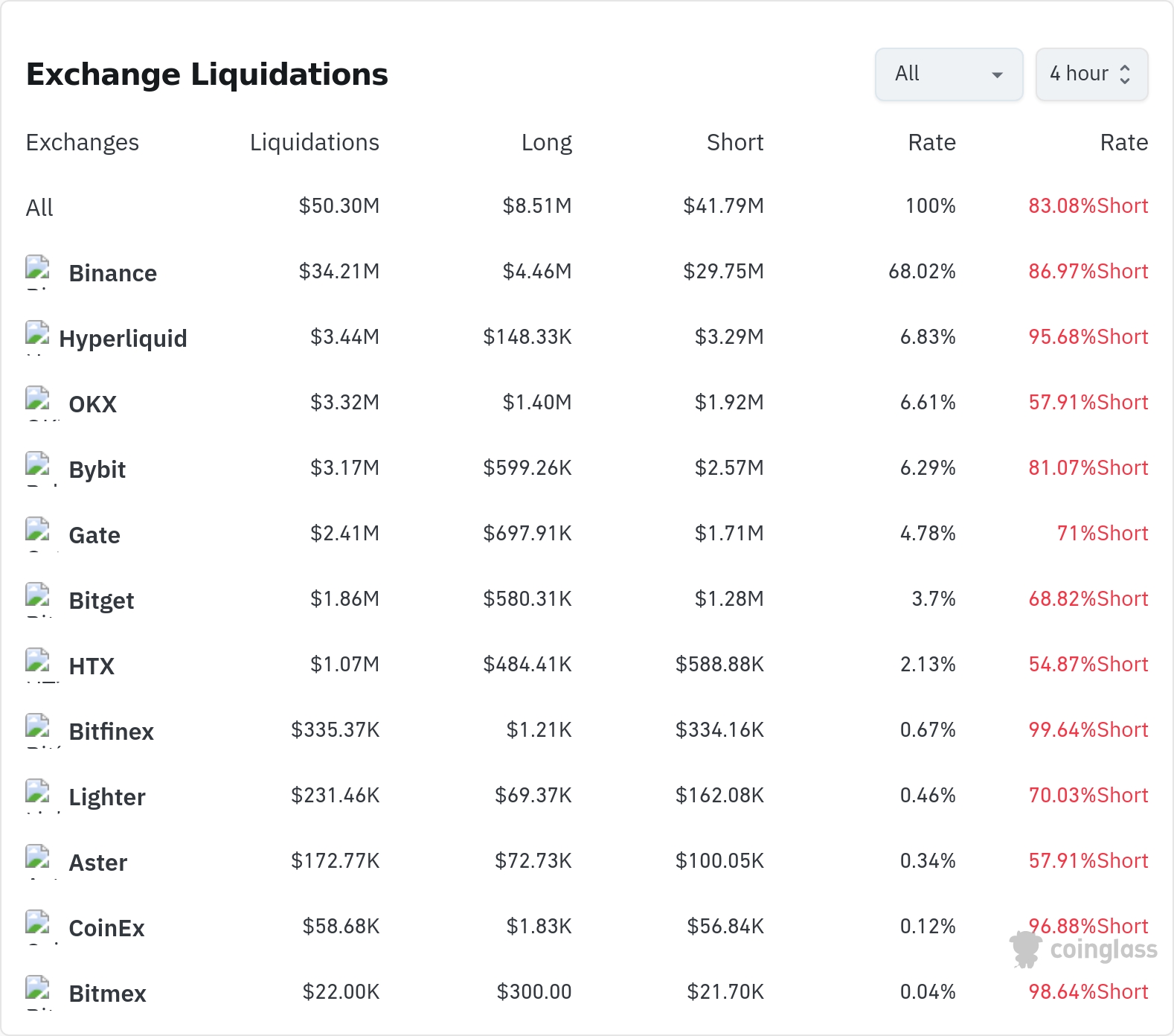Click the Bitmex exchange logo icon
The width and height of the screenshot is (1174, 1036).
(37, 992)
